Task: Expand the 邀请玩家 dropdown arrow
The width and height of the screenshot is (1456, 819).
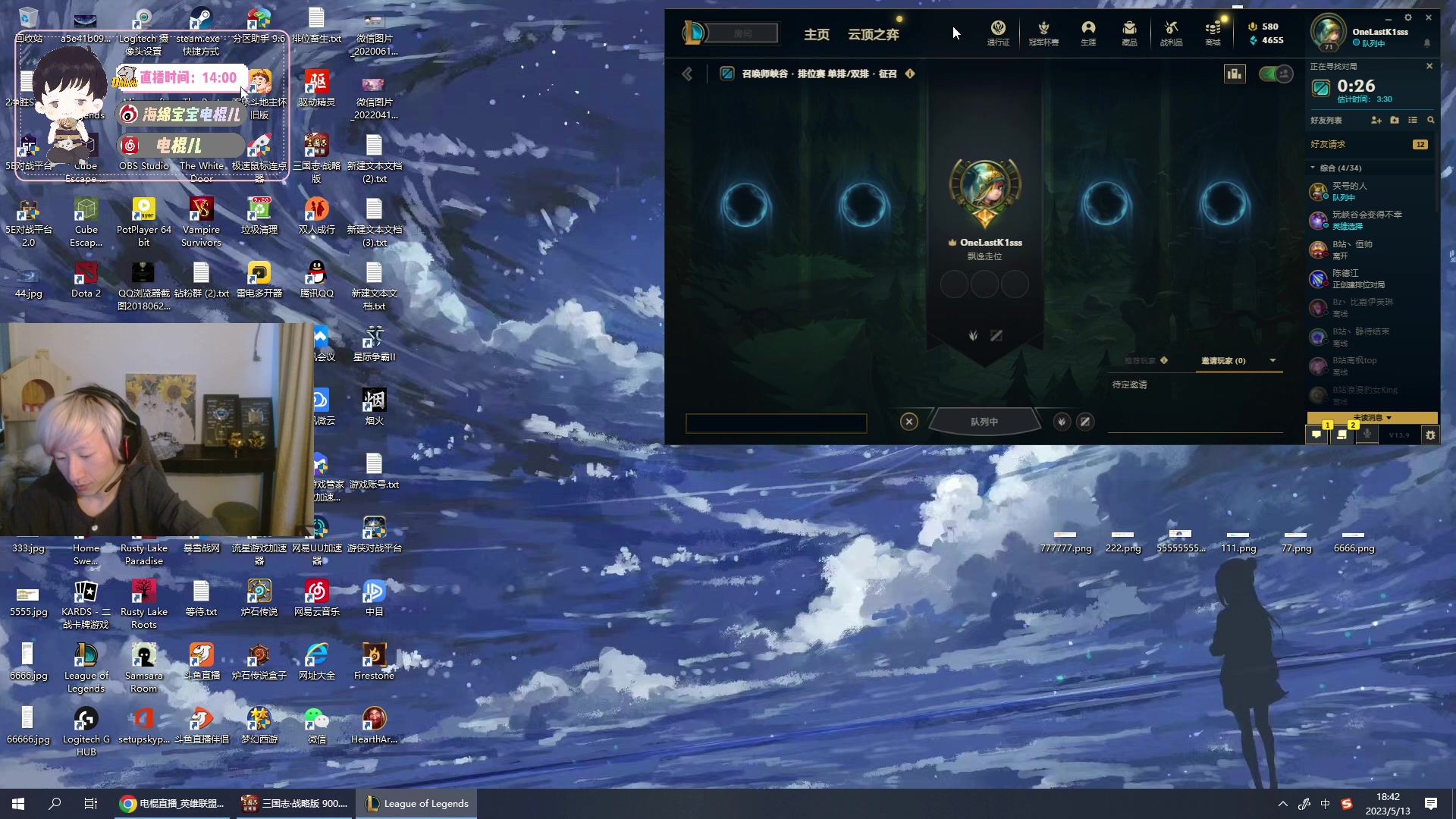Action: (1272, 360)
